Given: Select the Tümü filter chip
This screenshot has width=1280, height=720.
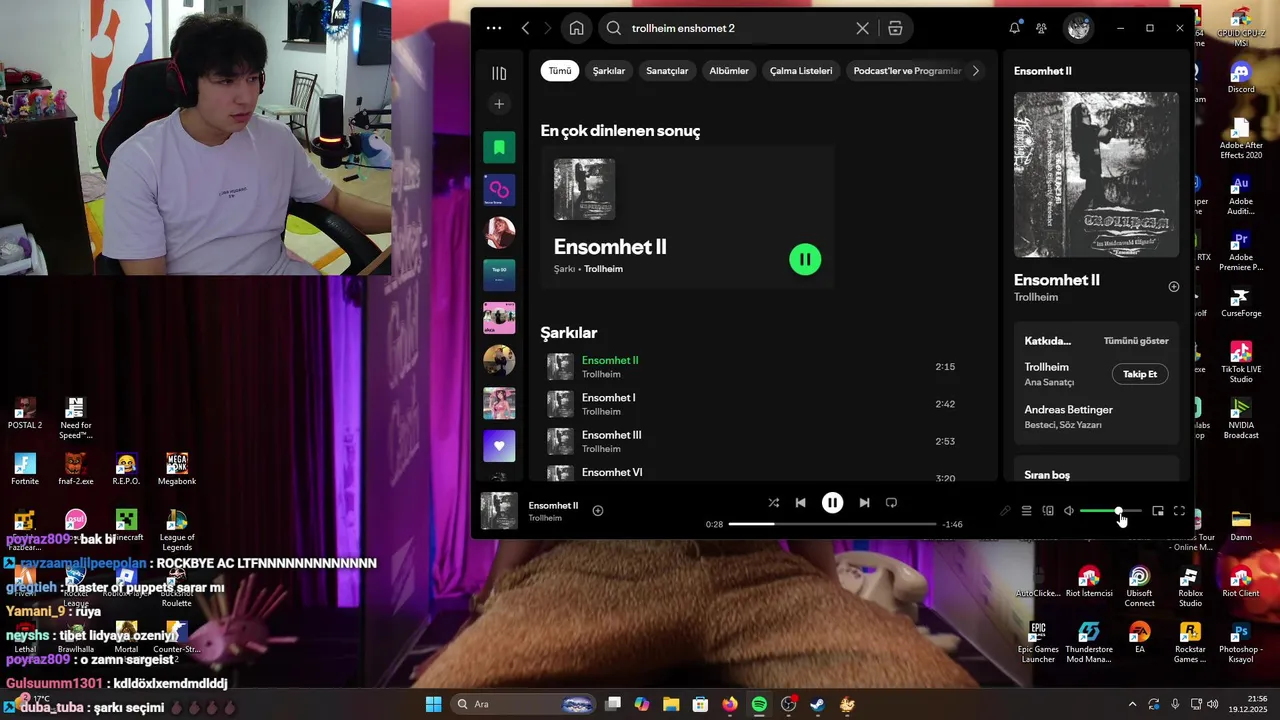Looking at the screenshot, I should (x=560, y=71).
